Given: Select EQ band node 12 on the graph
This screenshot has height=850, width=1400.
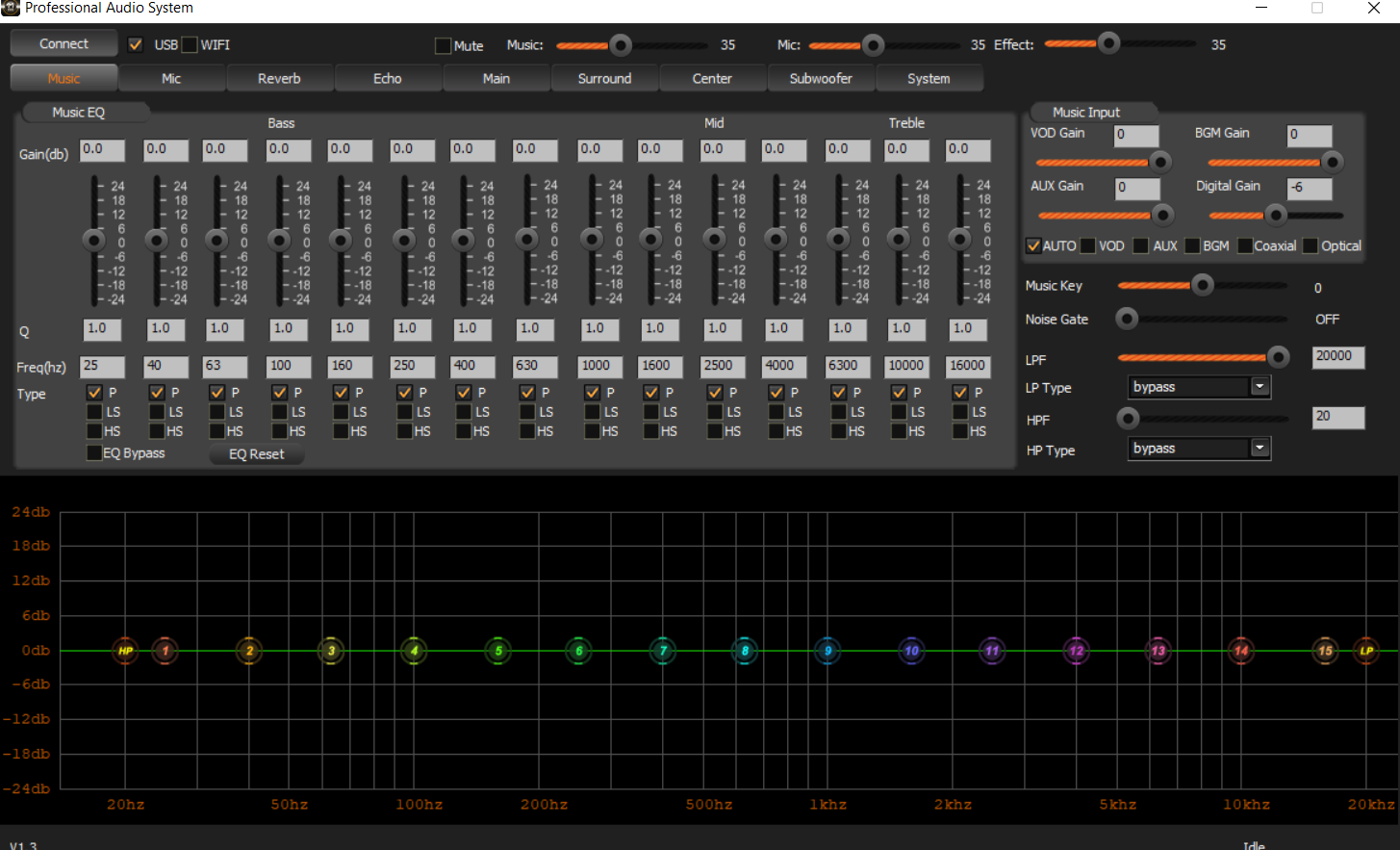Looking at the screenshot, I should pos(1076,651).
